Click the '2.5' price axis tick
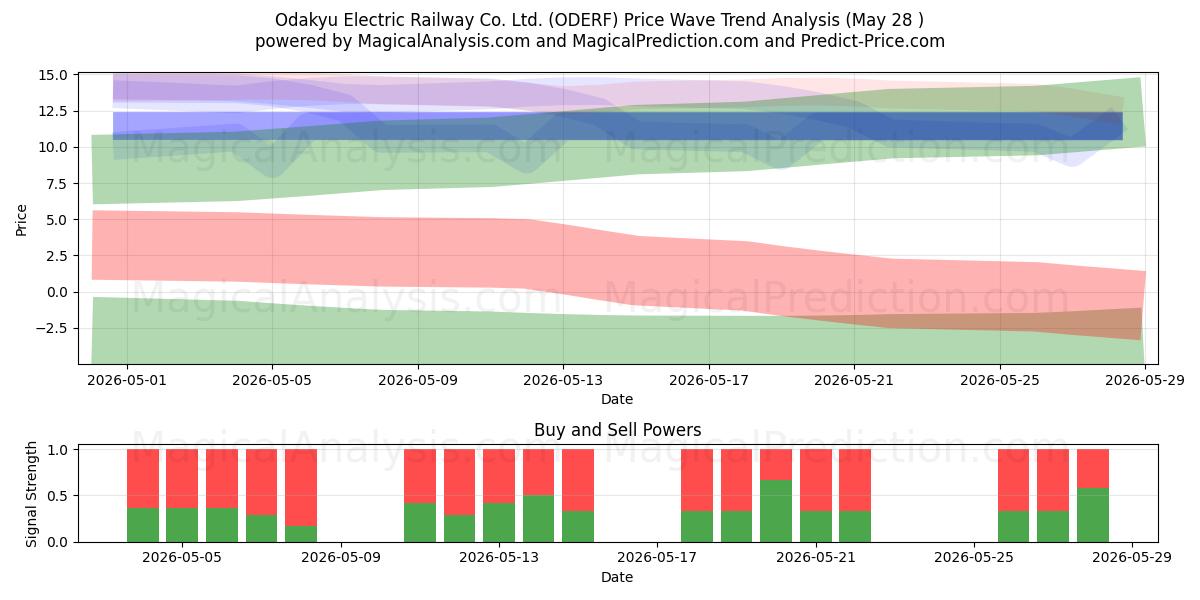The image size is (1200, 600). (58, 256)
